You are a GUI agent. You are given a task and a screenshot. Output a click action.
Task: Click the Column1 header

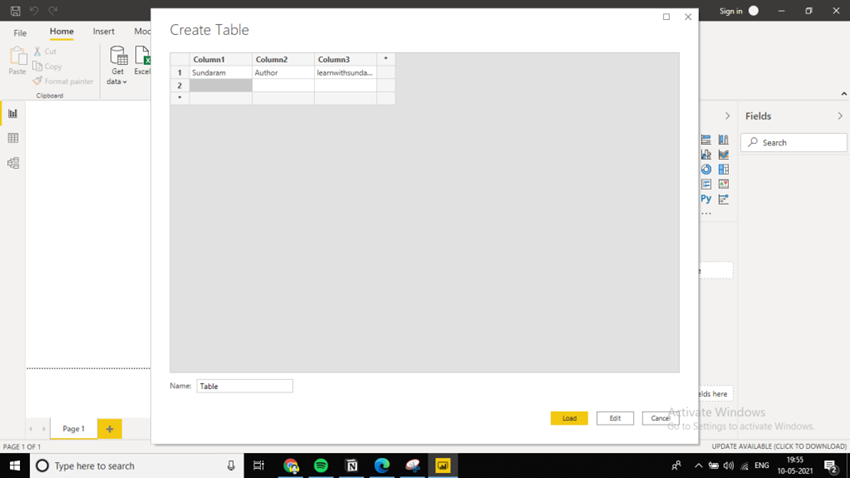pyautogui.click(x=221, y=59)
